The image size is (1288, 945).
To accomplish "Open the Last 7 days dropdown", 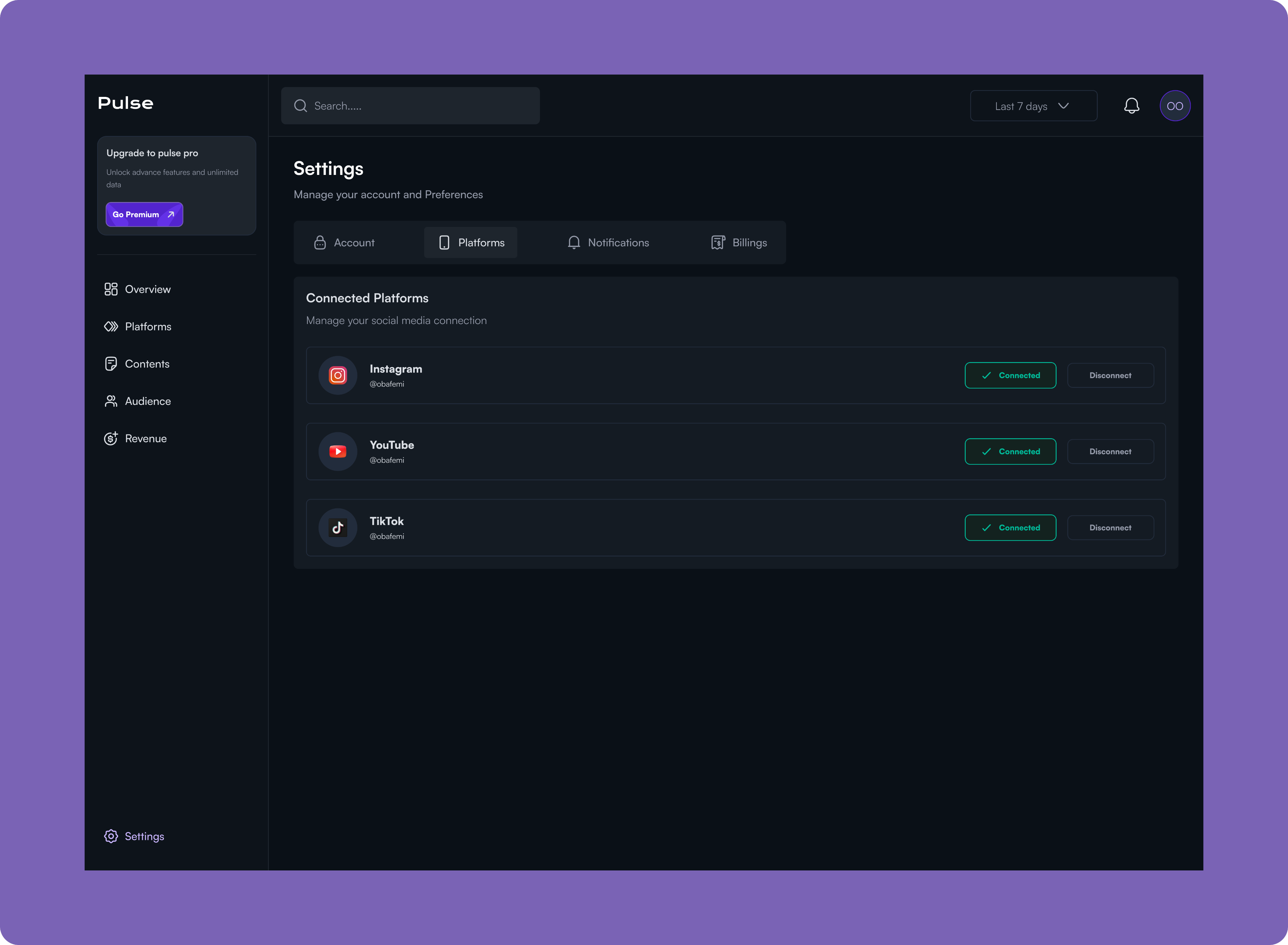I will [1033, 106].
